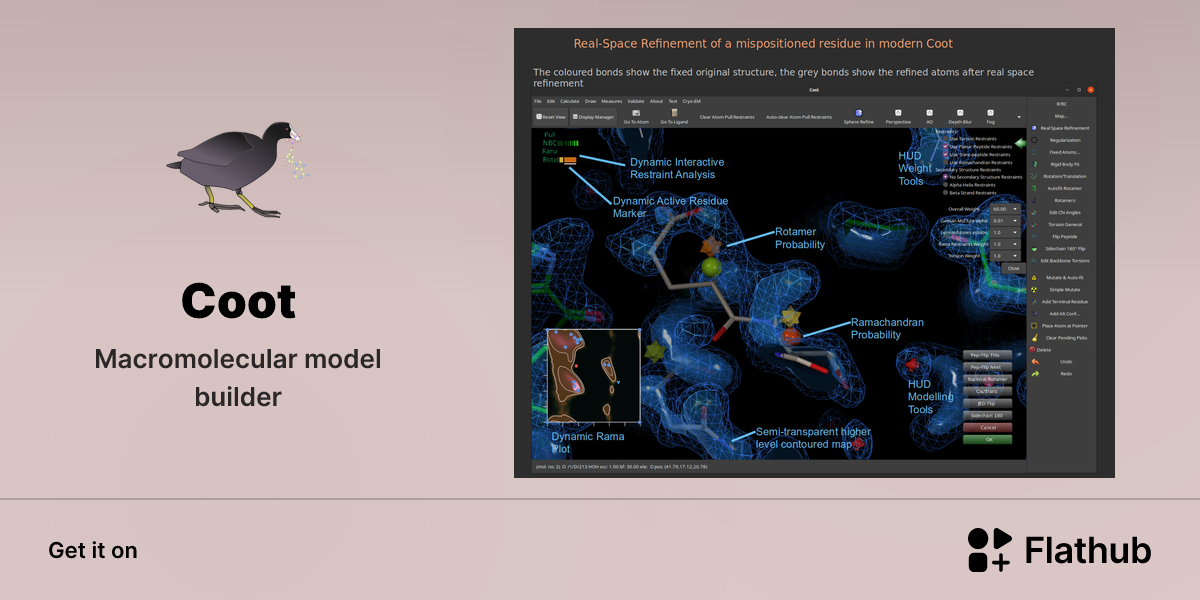1200x600 pixels.
Task: Expand the Torsion Weight dropdown
Action: (1005, 255)
